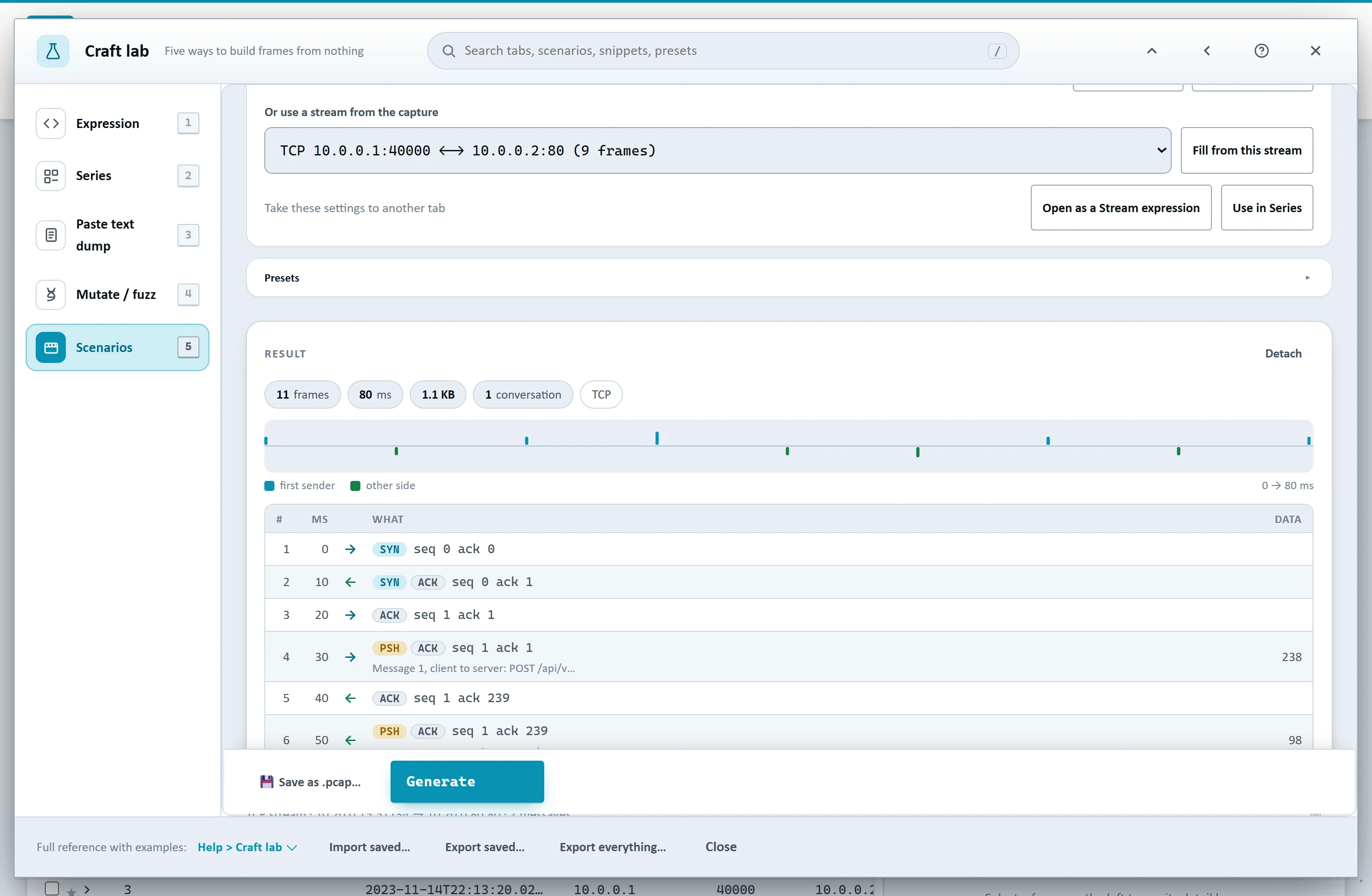This screenshot has height=896, width=1372.
Task: Click left arrow of frame 6 row
Action: (350, 740)
